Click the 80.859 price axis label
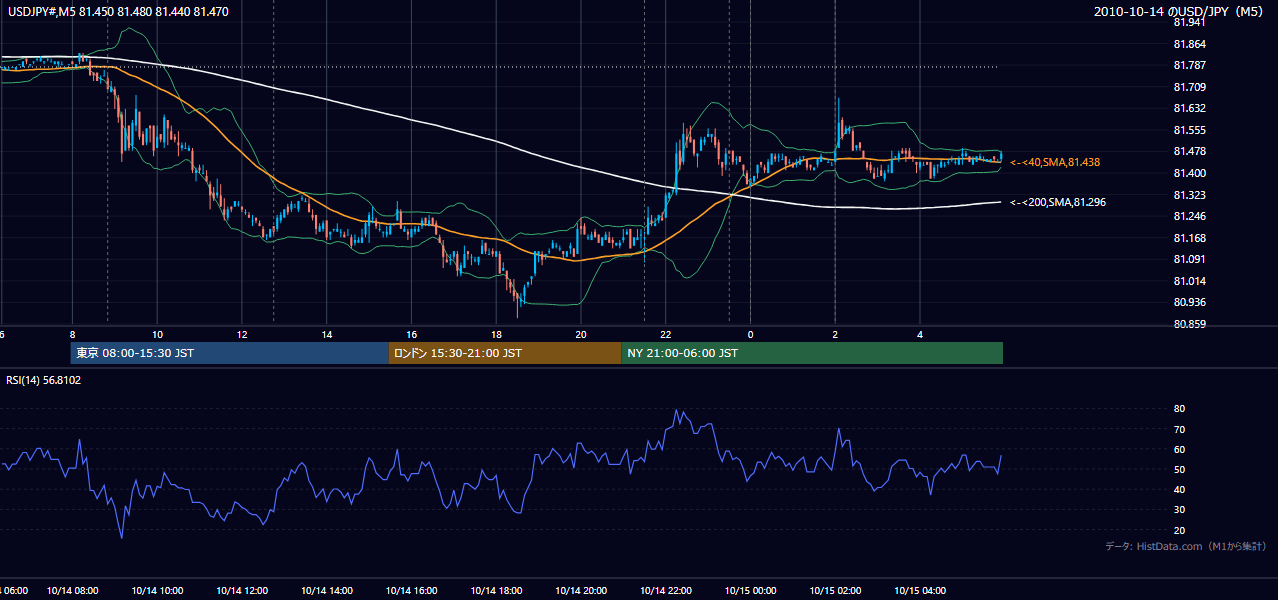Image resolution: width=1278 pixels, height=600 pixels. tap(1189, 324)
